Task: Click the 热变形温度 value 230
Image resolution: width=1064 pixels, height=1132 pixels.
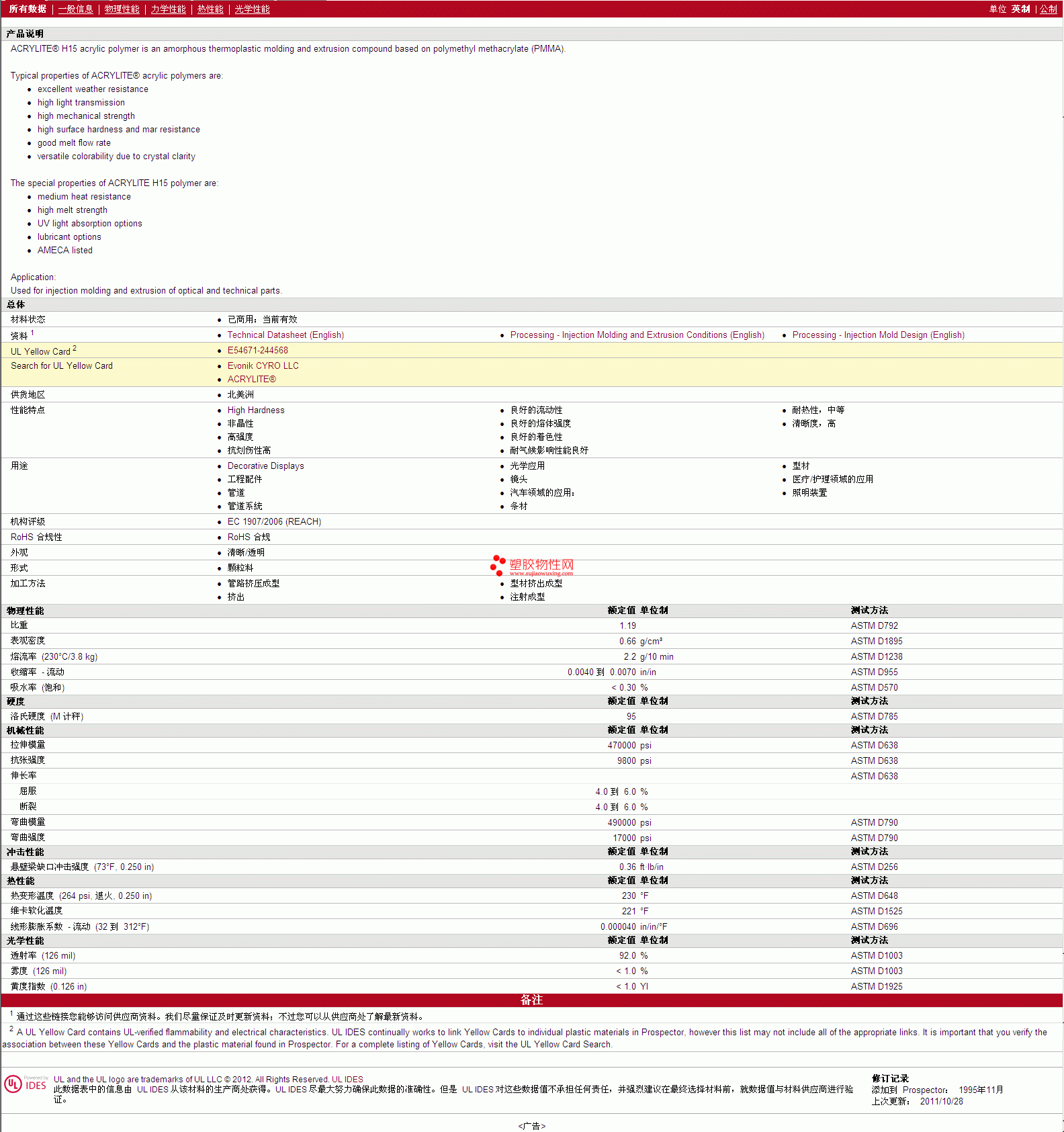Action: [x=629, y=896]
